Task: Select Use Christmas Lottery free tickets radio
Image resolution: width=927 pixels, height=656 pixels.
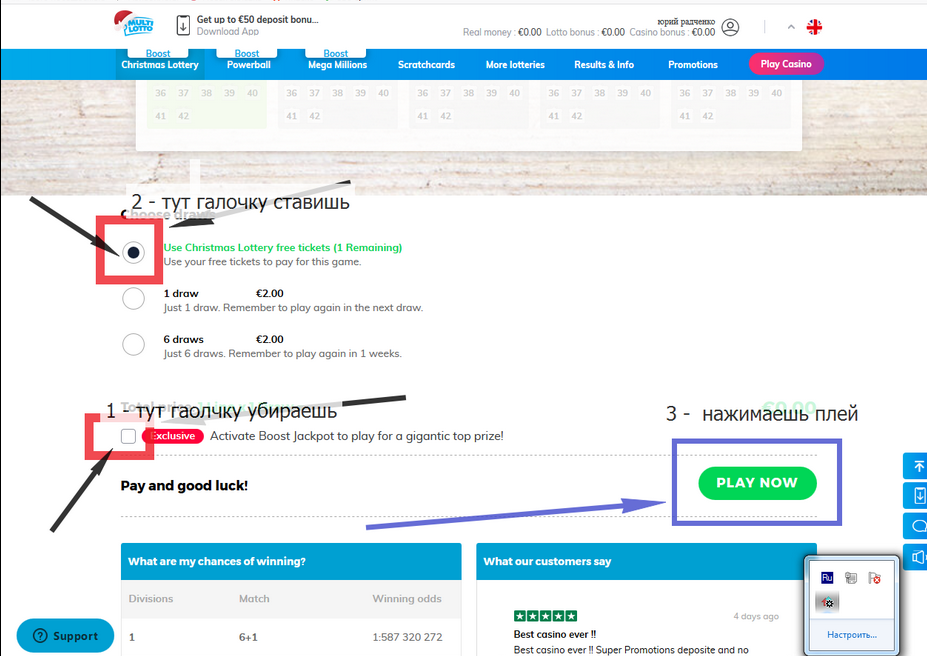Action: [x=134, y=252]
